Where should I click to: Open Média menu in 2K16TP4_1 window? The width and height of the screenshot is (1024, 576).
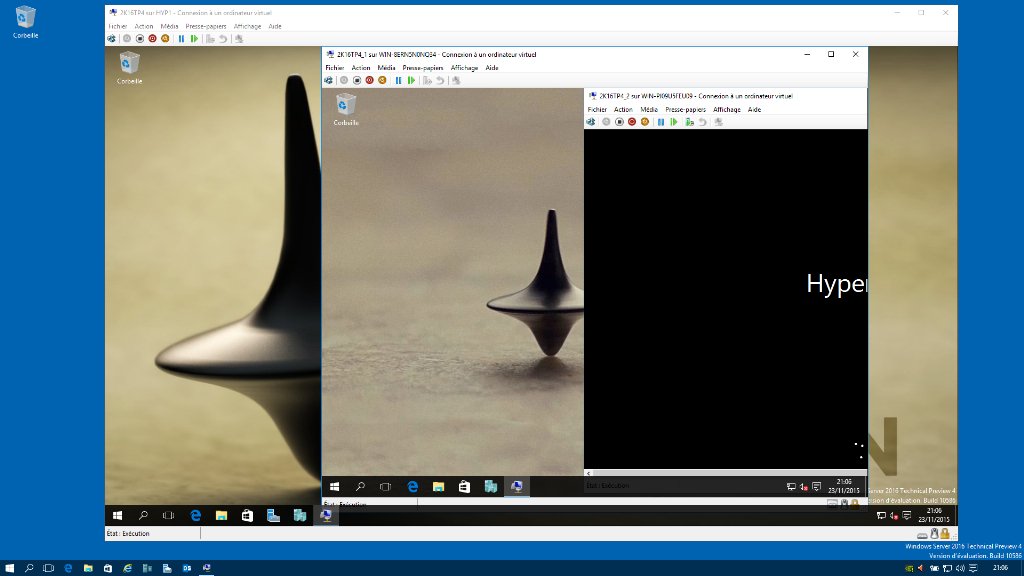(386, 67)
